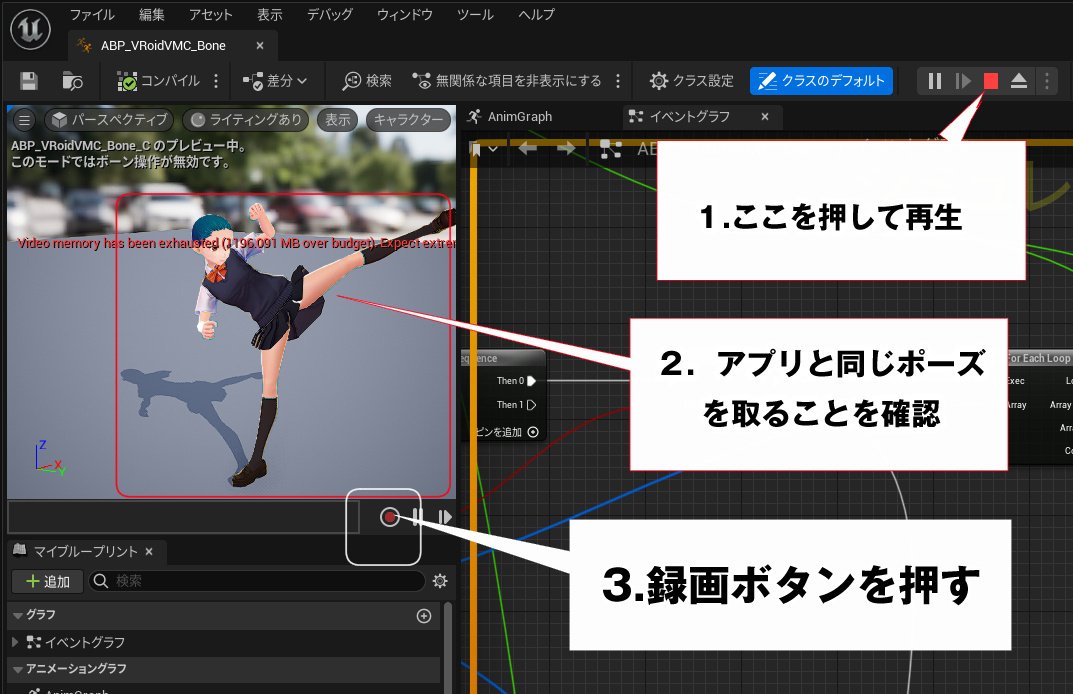Click preview timeline scrub bar
This screenshot has height=694, width=1073.
click(x=183, y=517)
